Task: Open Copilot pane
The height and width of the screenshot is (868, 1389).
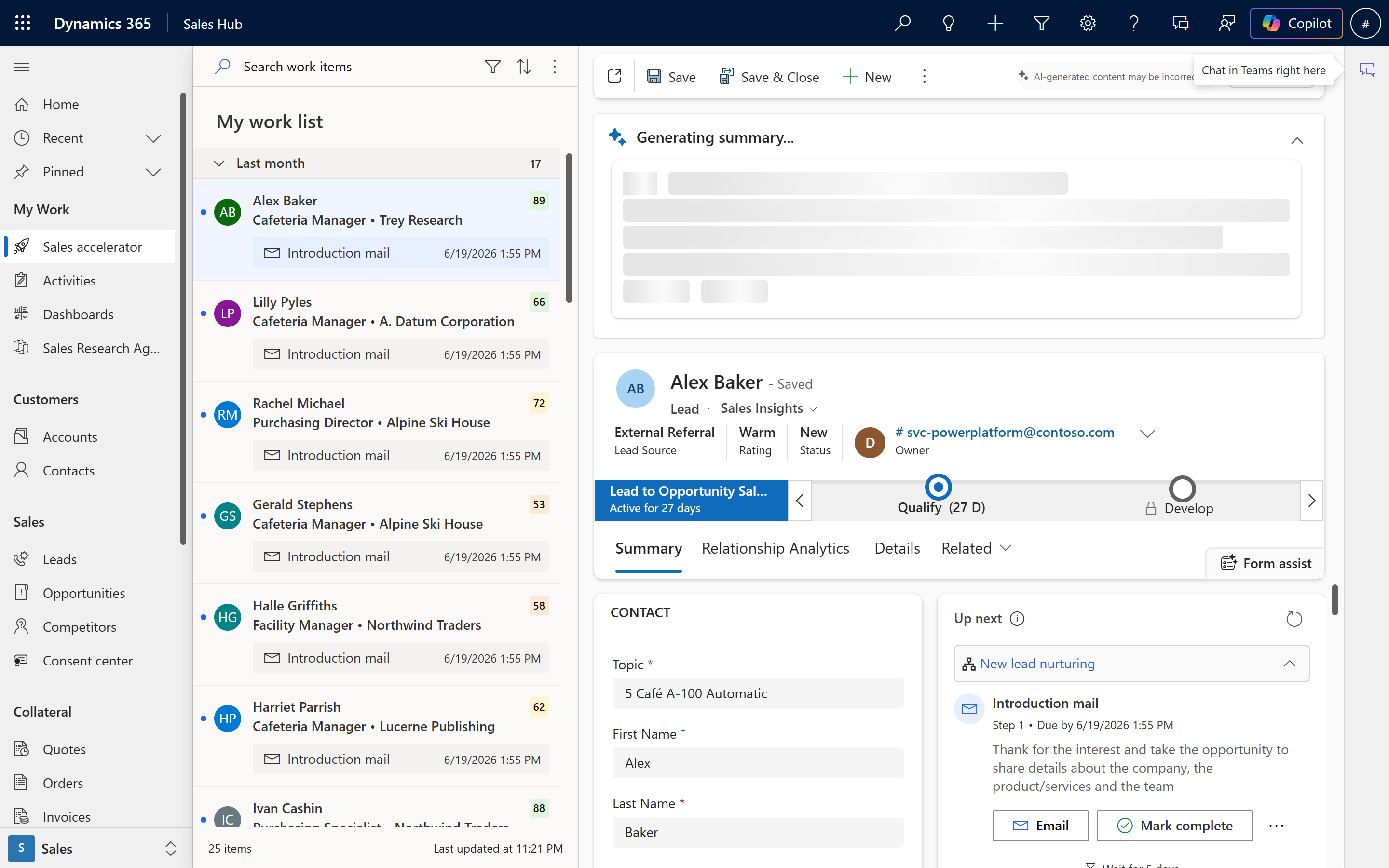Action: 1296,24
